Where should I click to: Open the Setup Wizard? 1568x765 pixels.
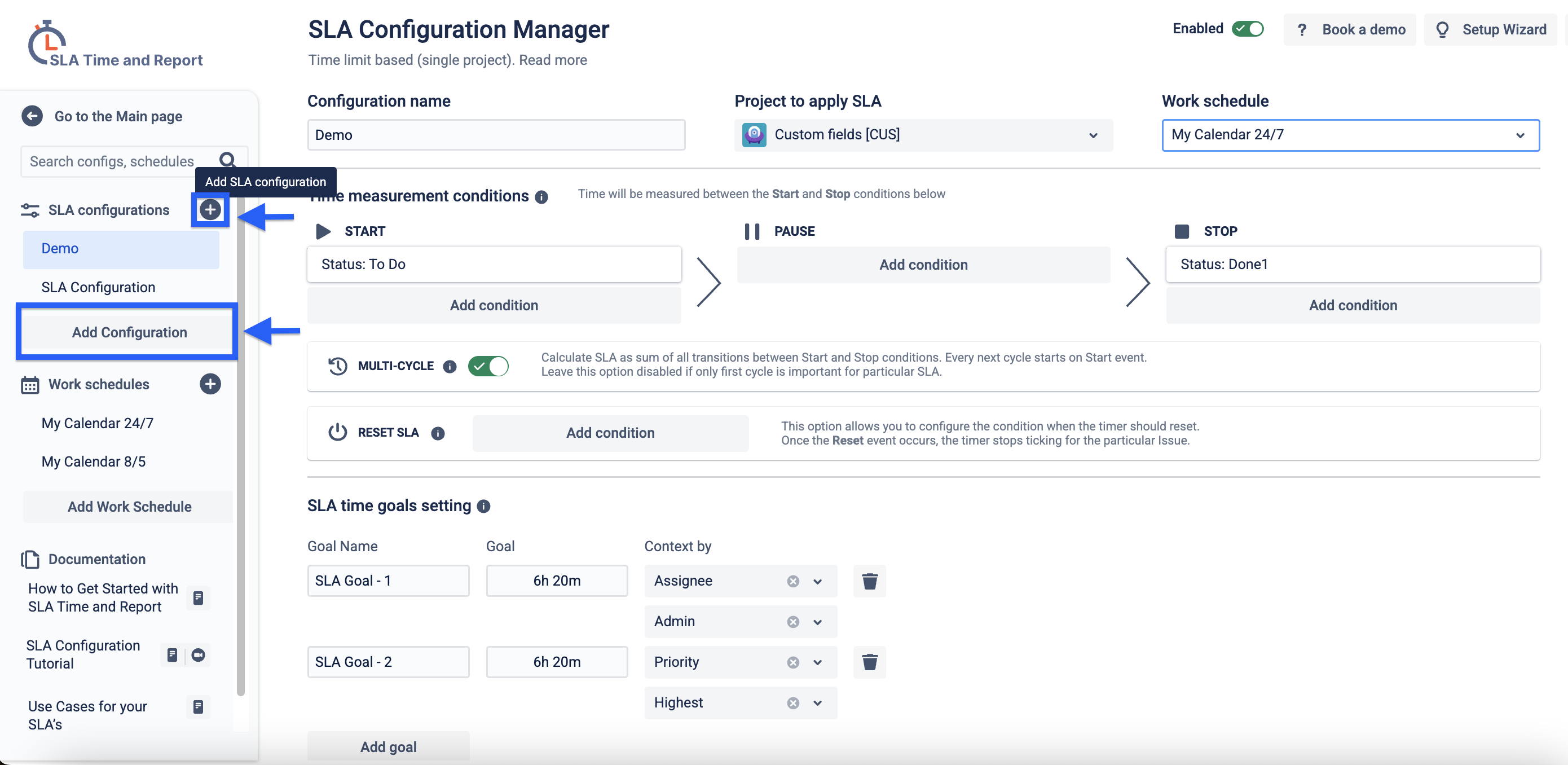1491,29
